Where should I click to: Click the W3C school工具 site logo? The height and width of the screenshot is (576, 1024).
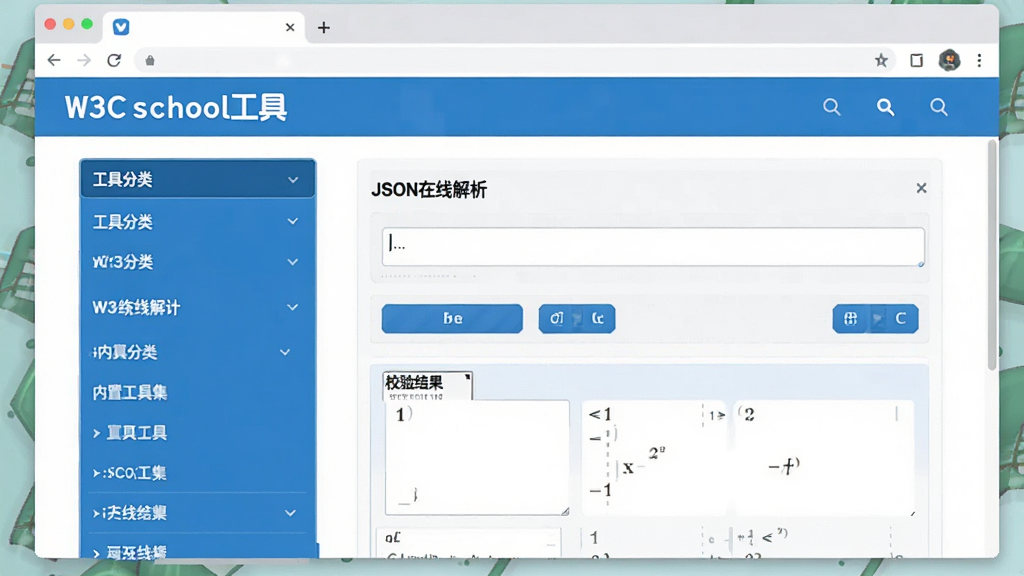(176, 107)
